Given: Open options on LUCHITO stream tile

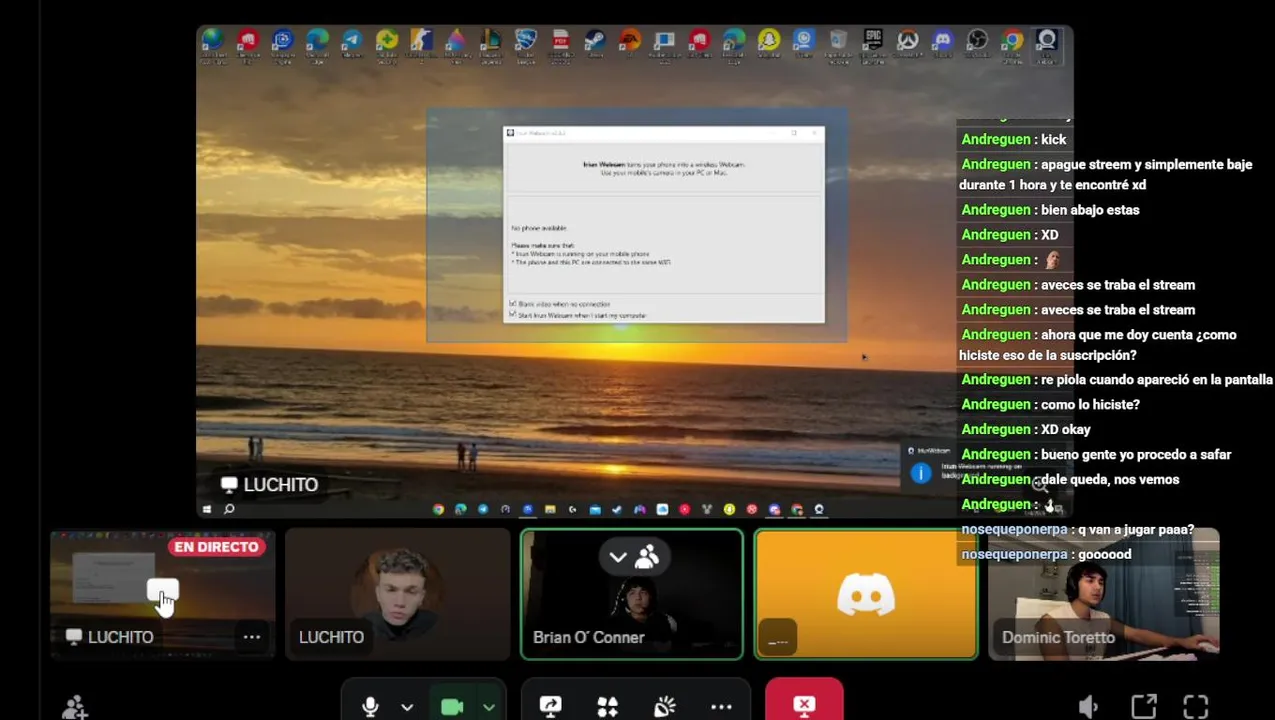Looking at the screenshot, I should 252,637.
